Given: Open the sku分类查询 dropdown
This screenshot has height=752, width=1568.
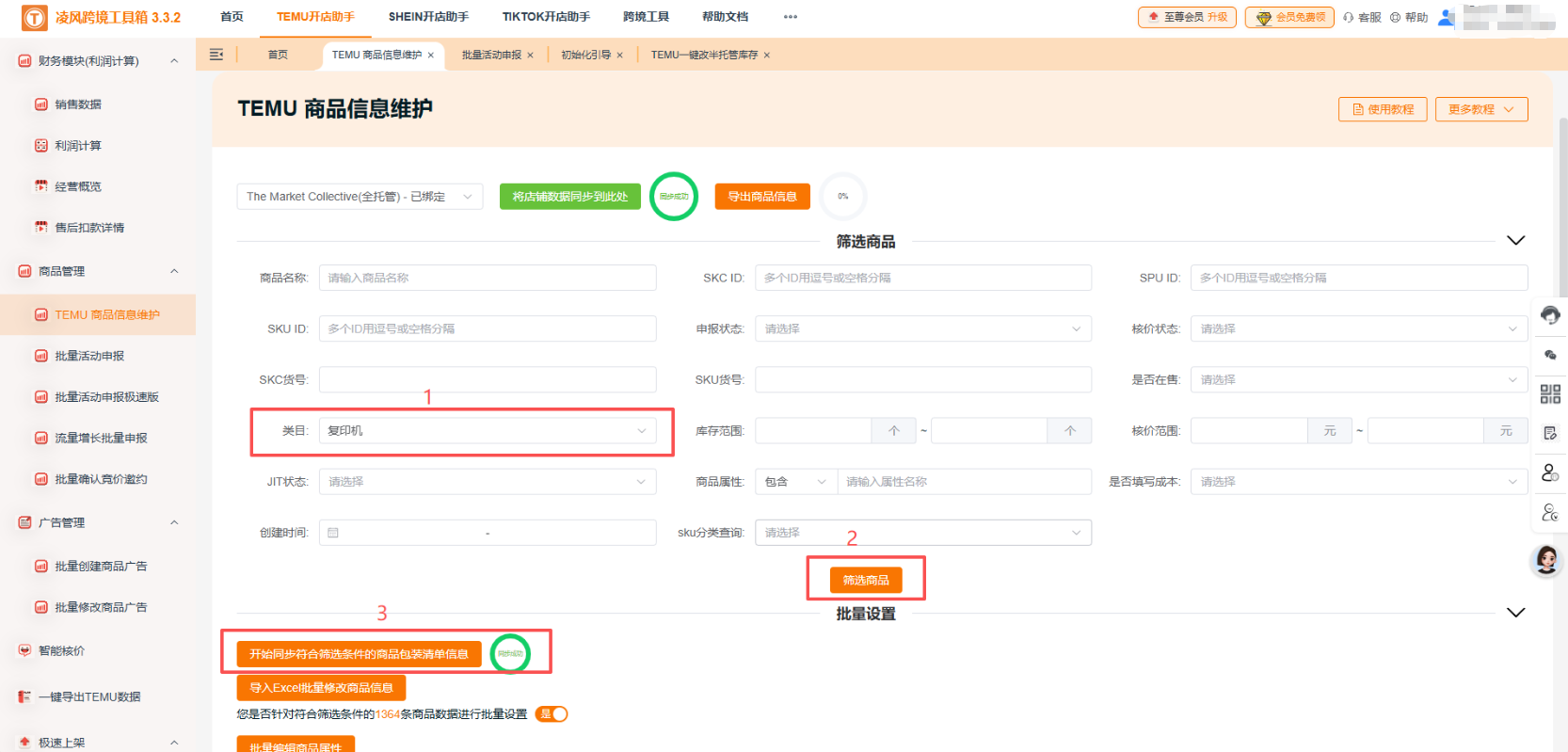Looking at the screenshot, I should [x=923, y=533].
